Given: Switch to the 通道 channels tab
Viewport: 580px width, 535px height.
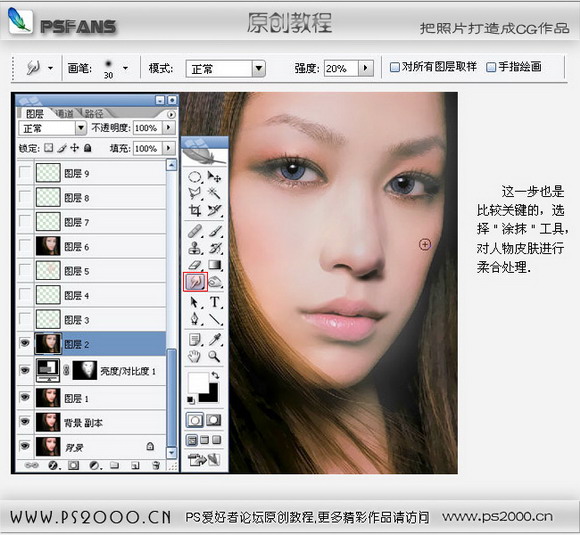Looking at the screenshot, I should (x=64, y=114).
